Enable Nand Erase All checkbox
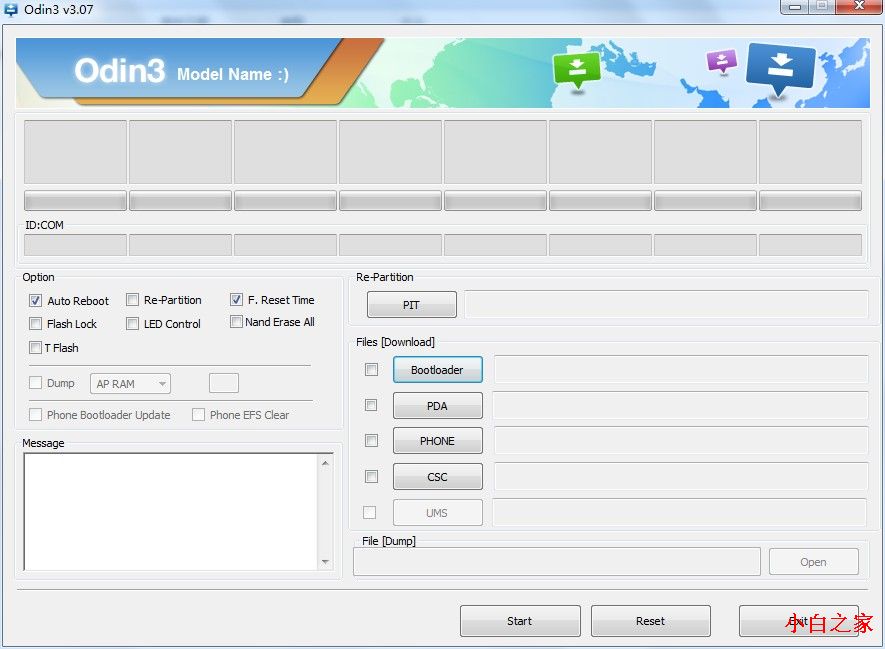This screenshot has width=885, height=649. 236,322
